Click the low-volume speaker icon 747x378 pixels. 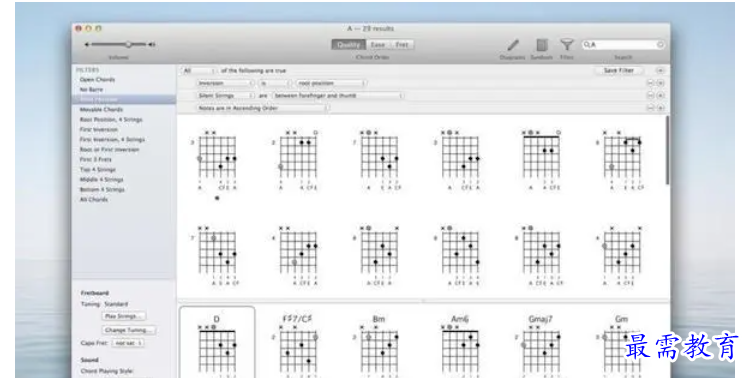click(x=87, y=45)
